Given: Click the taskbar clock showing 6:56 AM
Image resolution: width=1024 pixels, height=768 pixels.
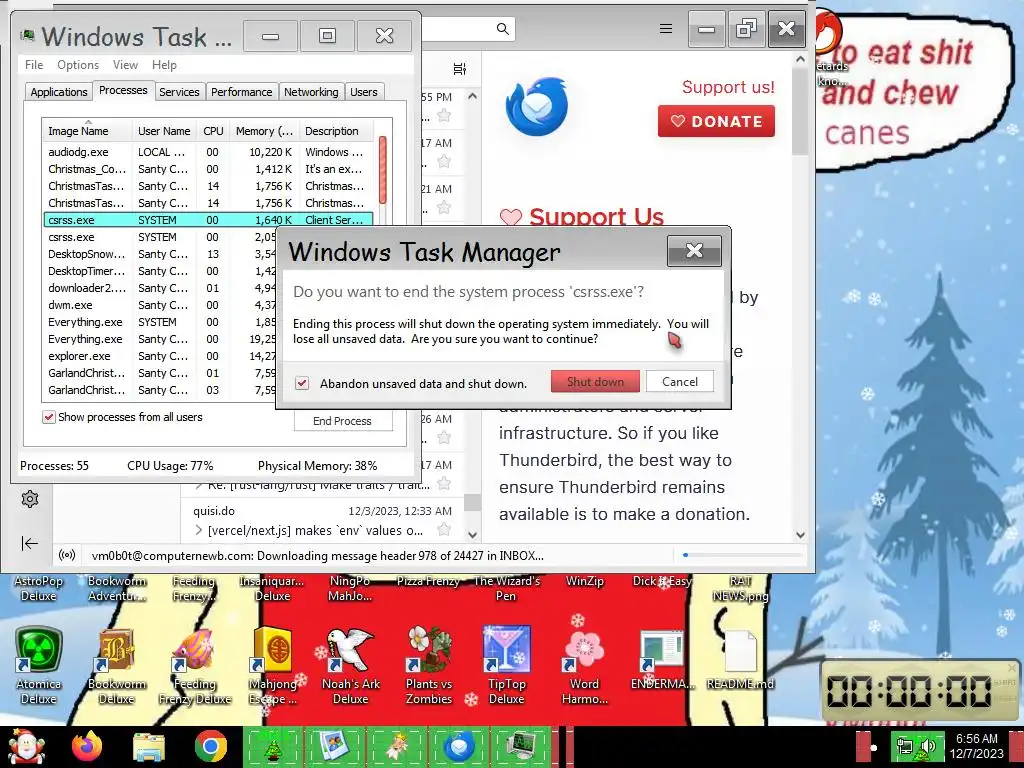Looking at the screenshot, I should [x=977, y=746].
